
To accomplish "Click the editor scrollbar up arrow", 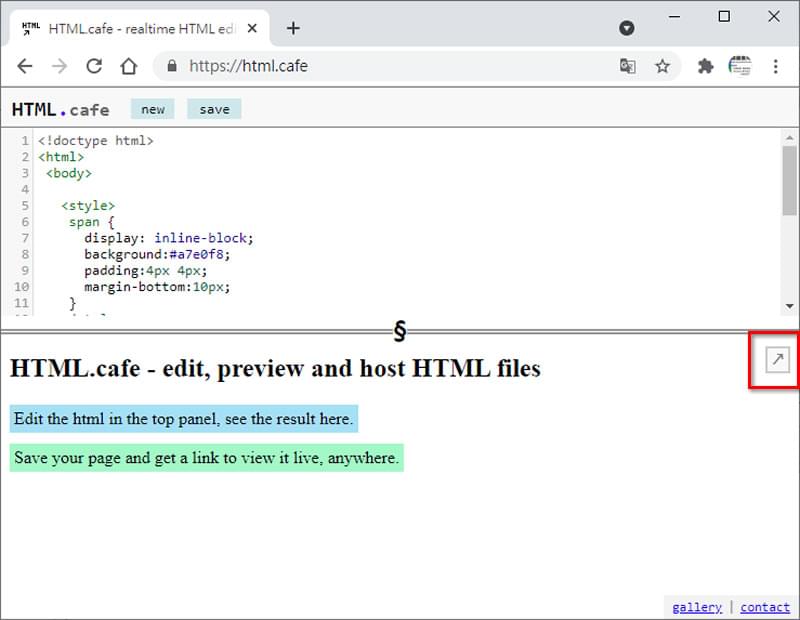I will pyautogui.click(x=789, y=138).
